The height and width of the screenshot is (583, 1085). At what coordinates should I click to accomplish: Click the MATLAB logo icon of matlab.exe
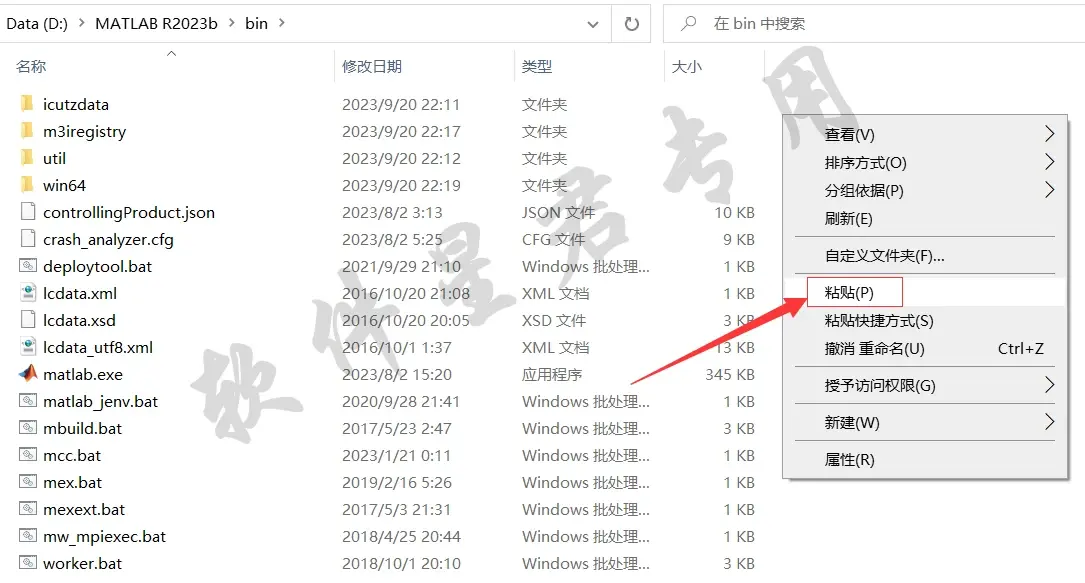(28, 373)
